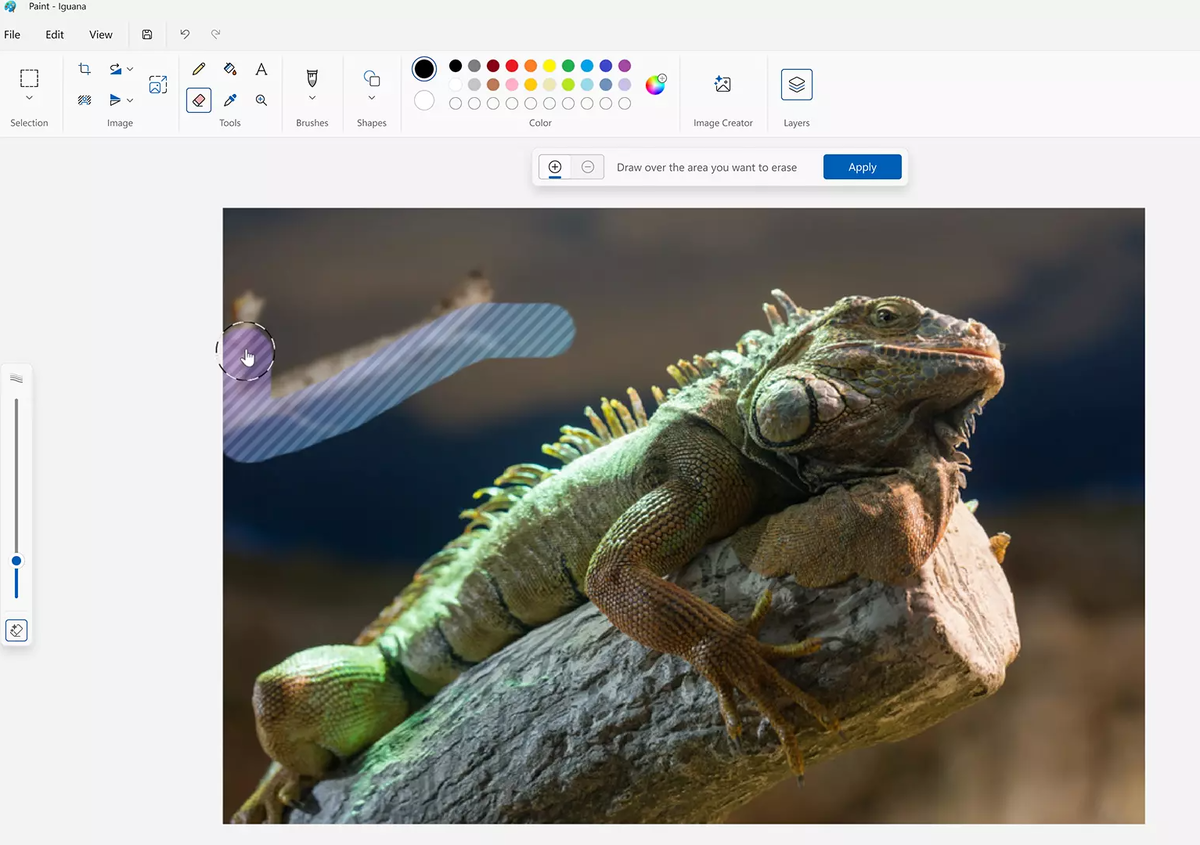Screen dimensions: 1200x845
Task: Select the Fill bucket tool
Action: pos(230,69)
